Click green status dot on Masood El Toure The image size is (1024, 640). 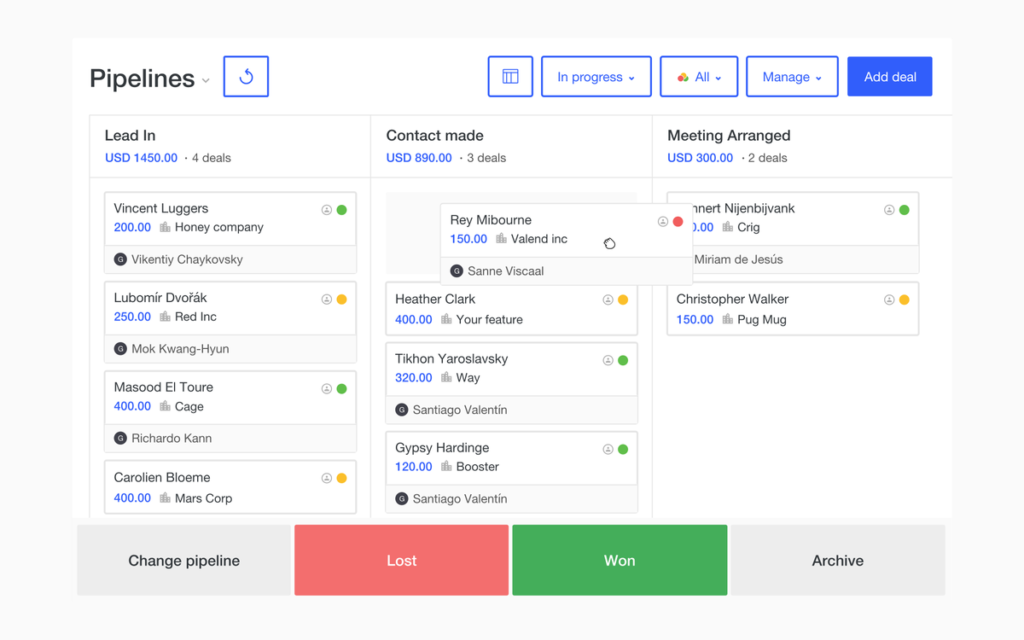click(x=342, y=389)
